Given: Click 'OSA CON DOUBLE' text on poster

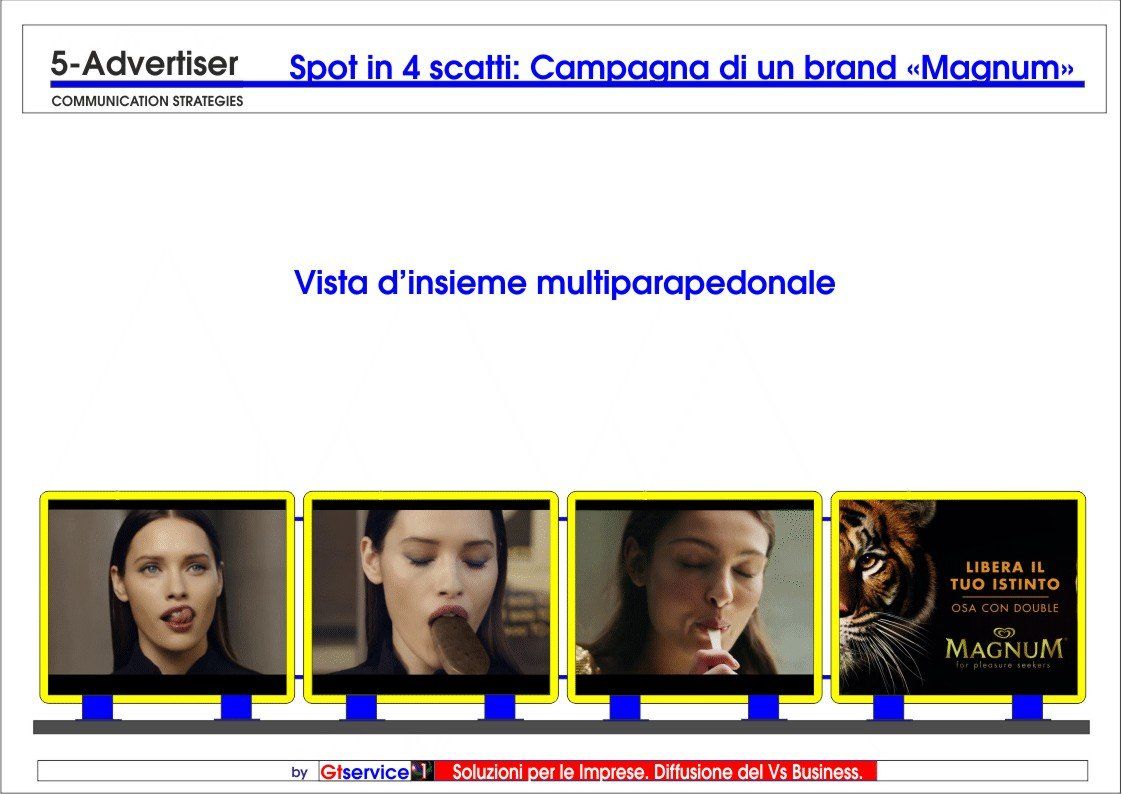Looking at the screenshot, I should tap(1005, 608).
